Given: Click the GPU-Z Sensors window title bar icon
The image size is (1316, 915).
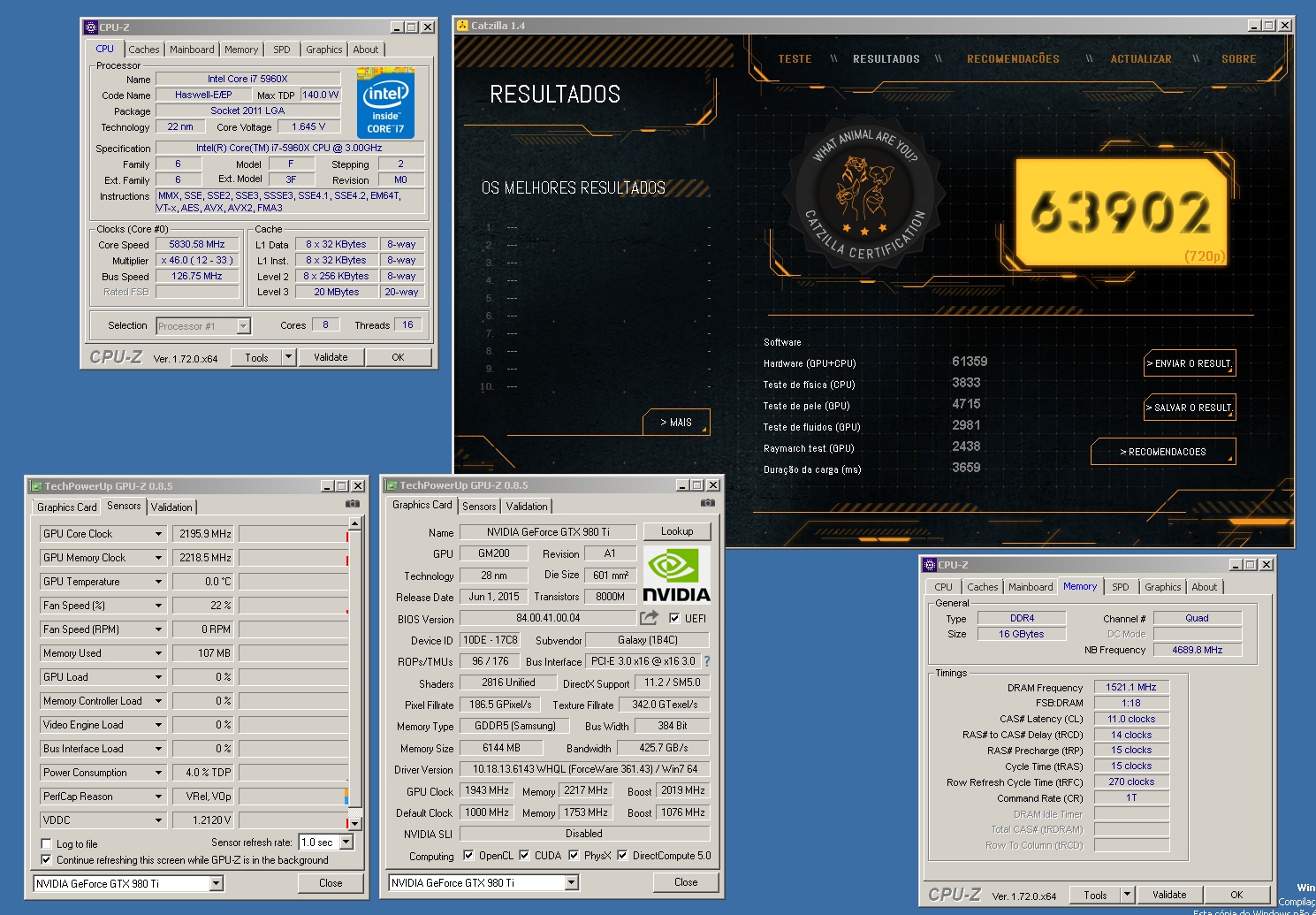Looking at the screenshot, I should click(x=36, y=486).
